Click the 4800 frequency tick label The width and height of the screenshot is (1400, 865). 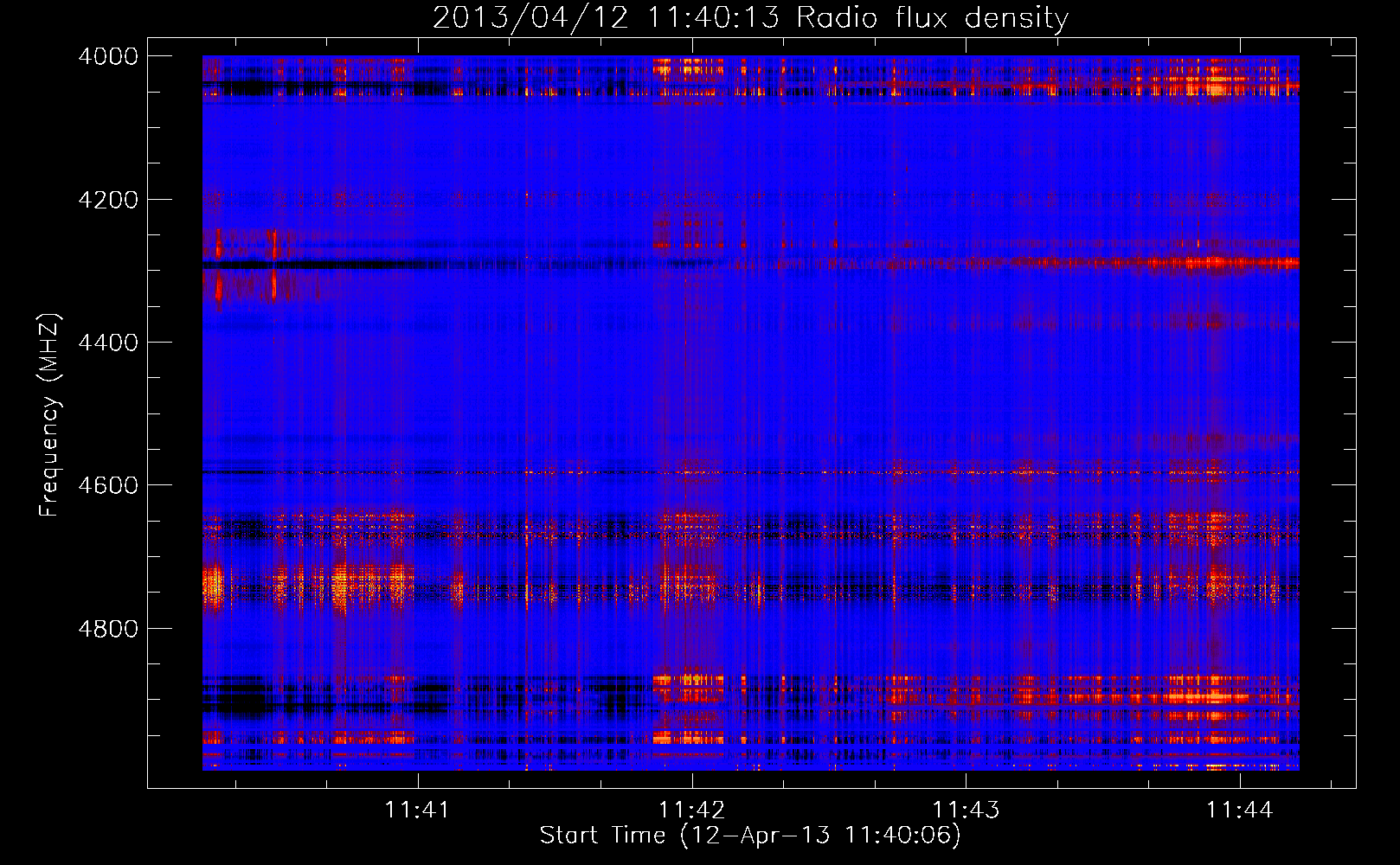point(108,628)
